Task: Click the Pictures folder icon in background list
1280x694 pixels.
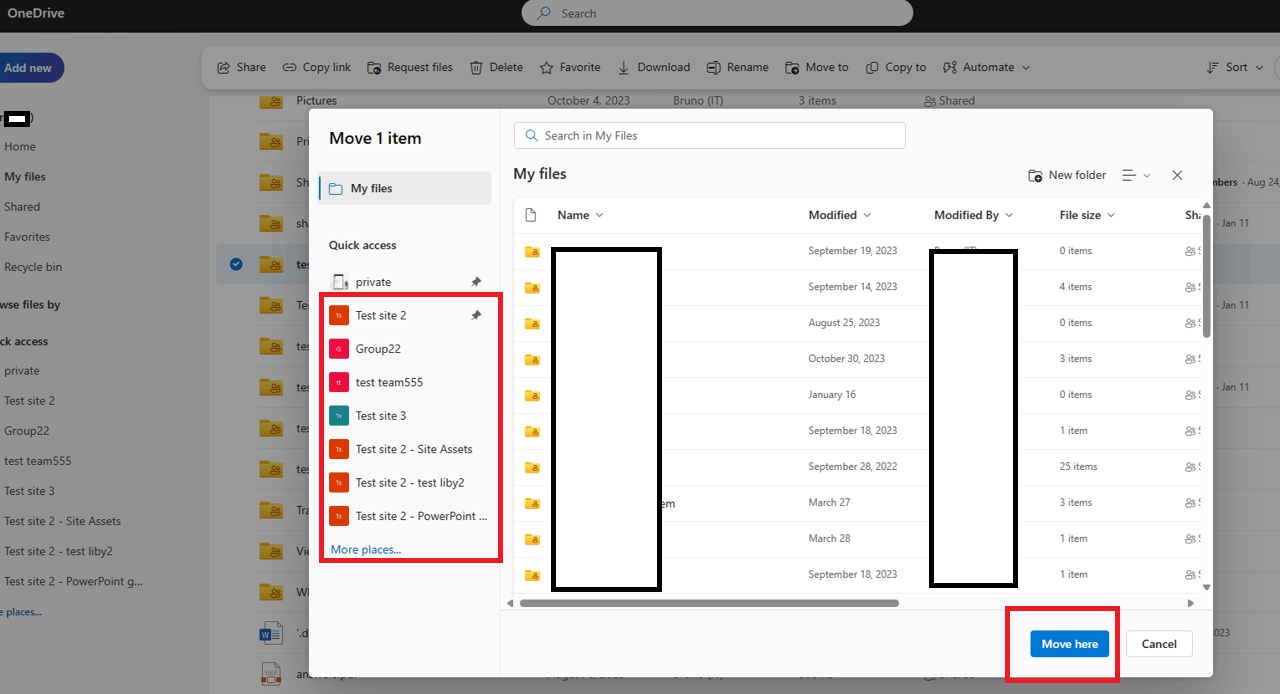Action: tap(271, 100)
